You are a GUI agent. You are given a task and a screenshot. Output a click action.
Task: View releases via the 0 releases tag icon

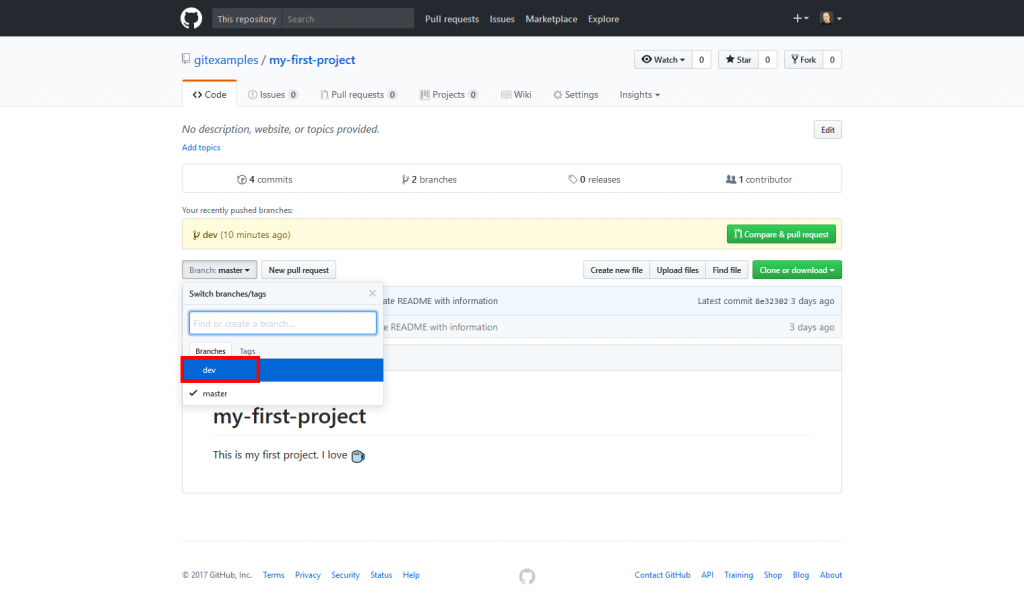pos(573,179)
